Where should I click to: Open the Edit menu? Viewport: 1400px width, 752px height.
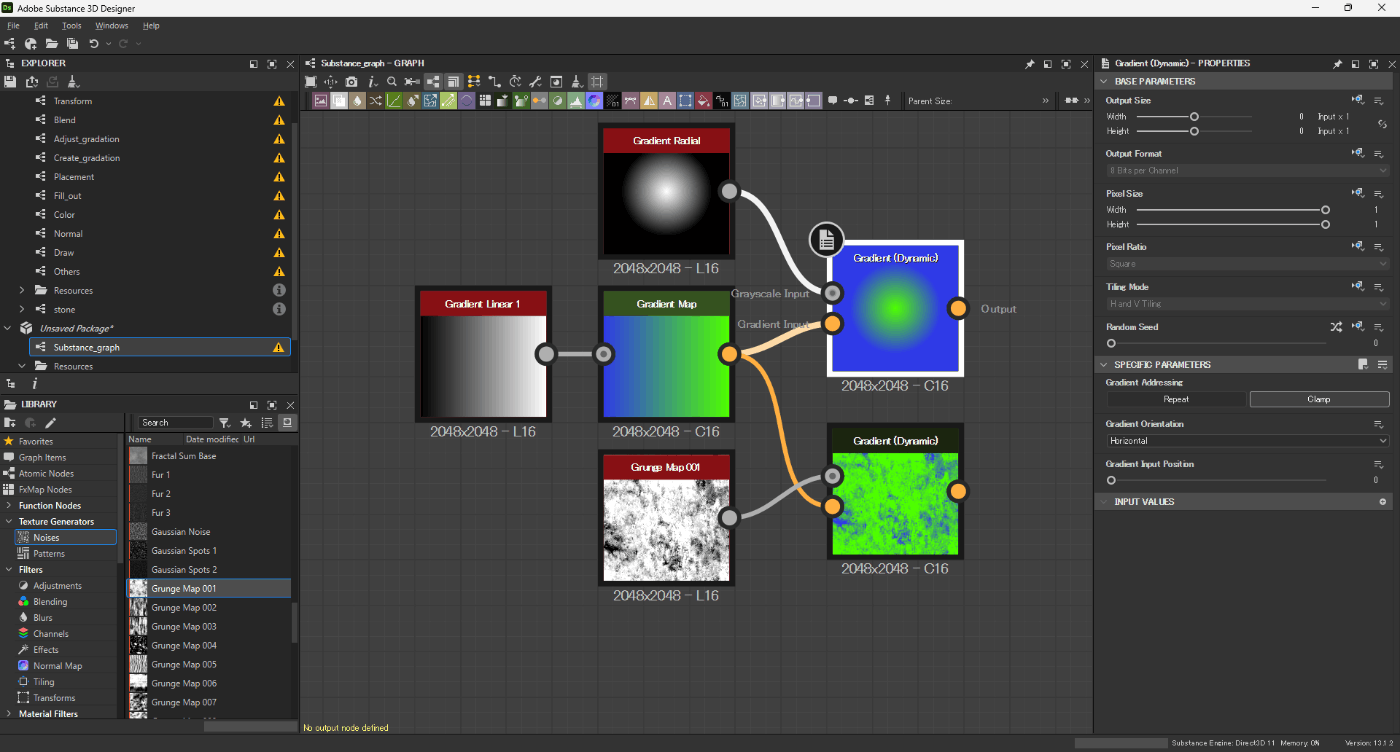[41, 25]
